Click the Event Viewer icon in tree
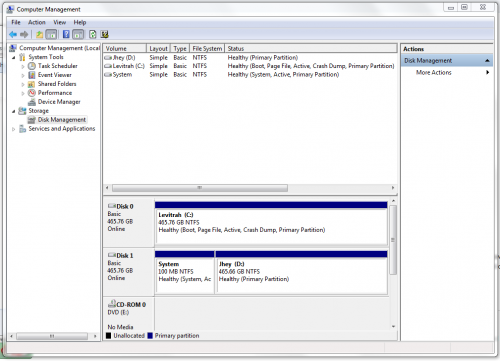This screenshot has width=500, height=361. pos(32,75)
